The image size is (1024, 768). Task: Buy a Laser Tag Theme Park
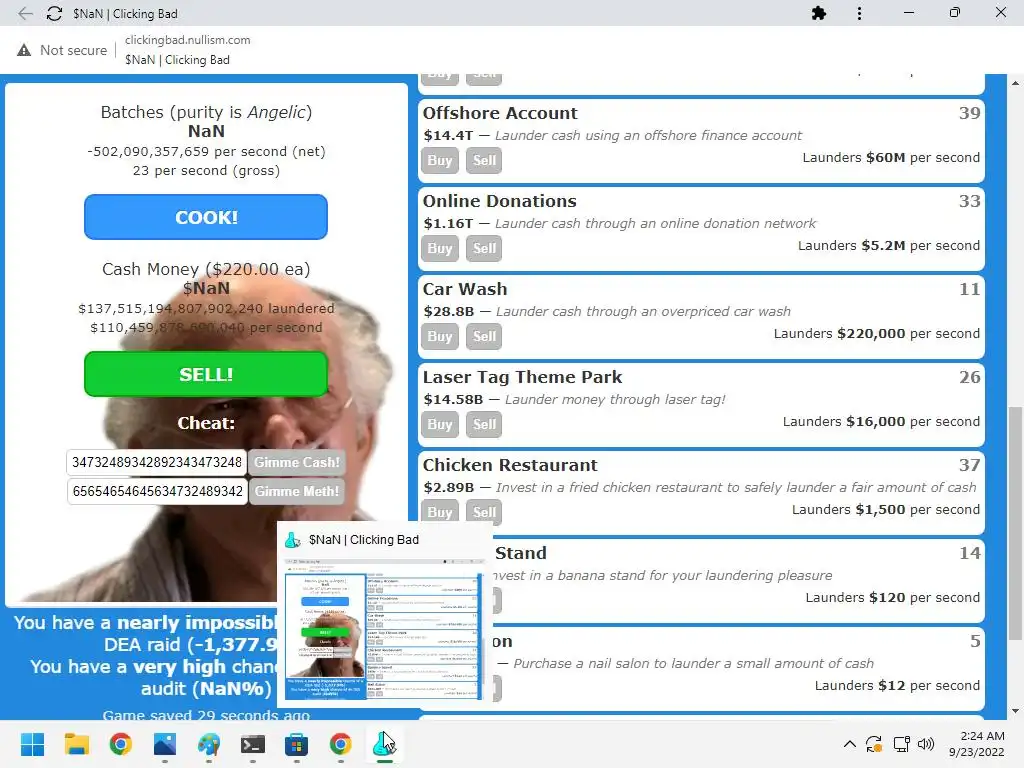click(x=440, y=424)
